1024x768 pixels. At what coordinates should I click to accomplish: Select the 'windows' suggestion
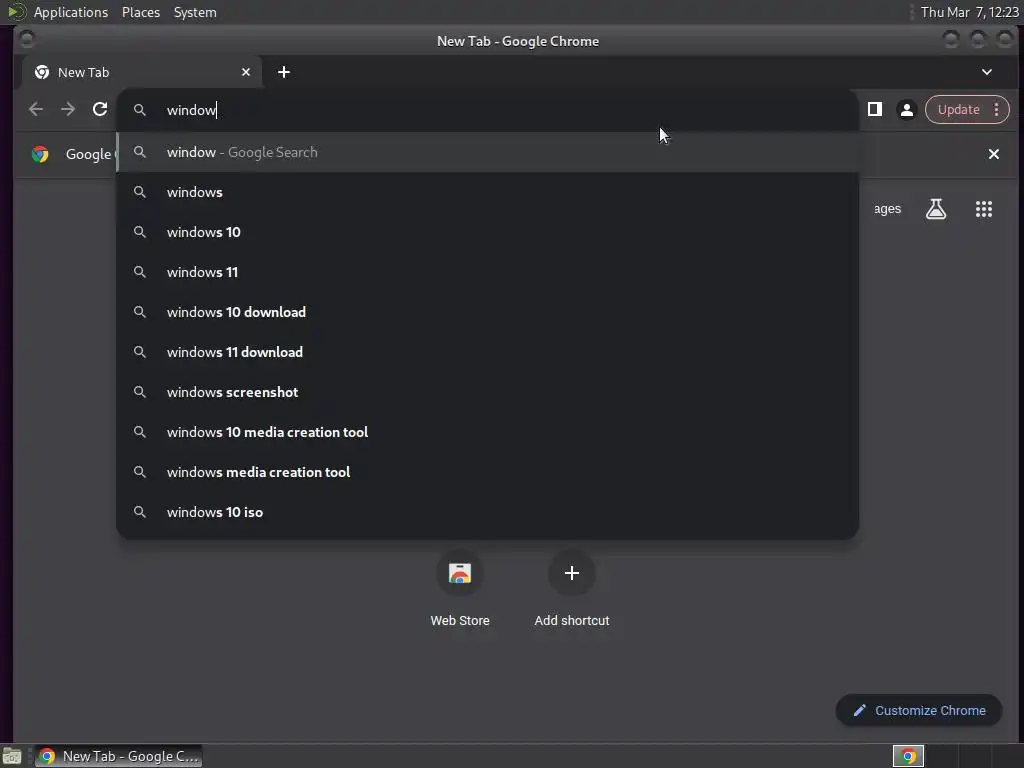tap(487, 192)
